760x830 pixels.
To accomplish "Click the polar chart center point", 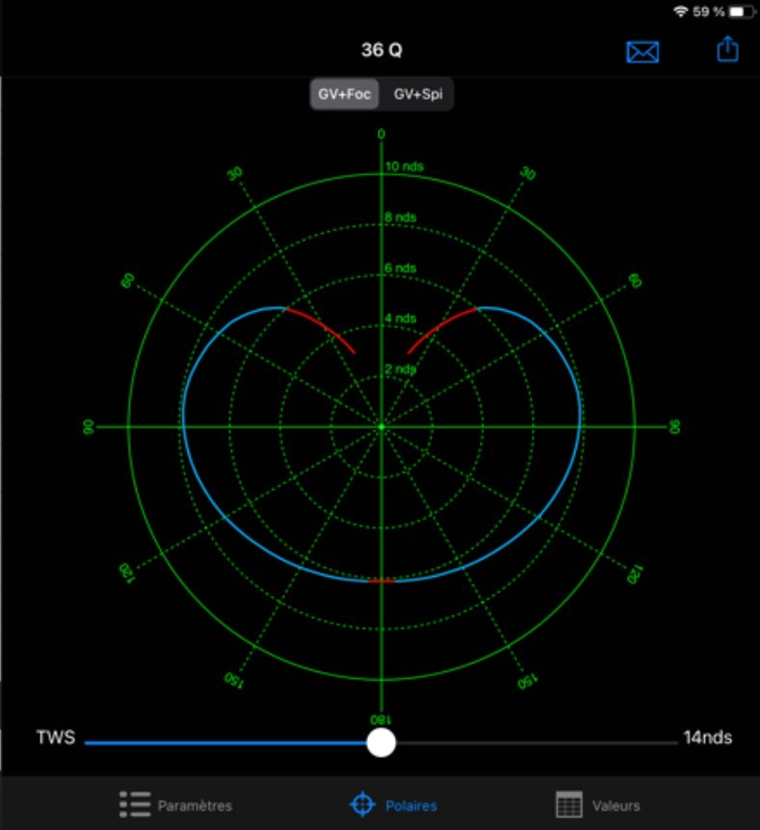I will (381, 427).
